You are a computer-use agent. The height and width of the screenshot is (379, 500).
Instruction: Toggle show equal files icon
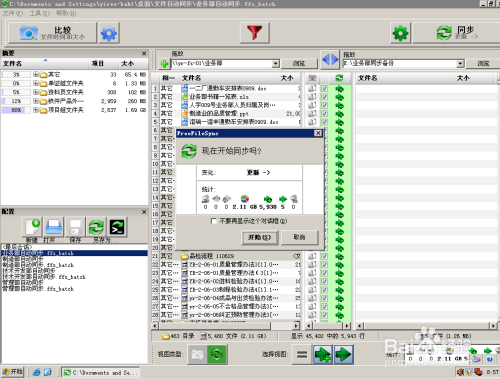(x=302, y=354)
